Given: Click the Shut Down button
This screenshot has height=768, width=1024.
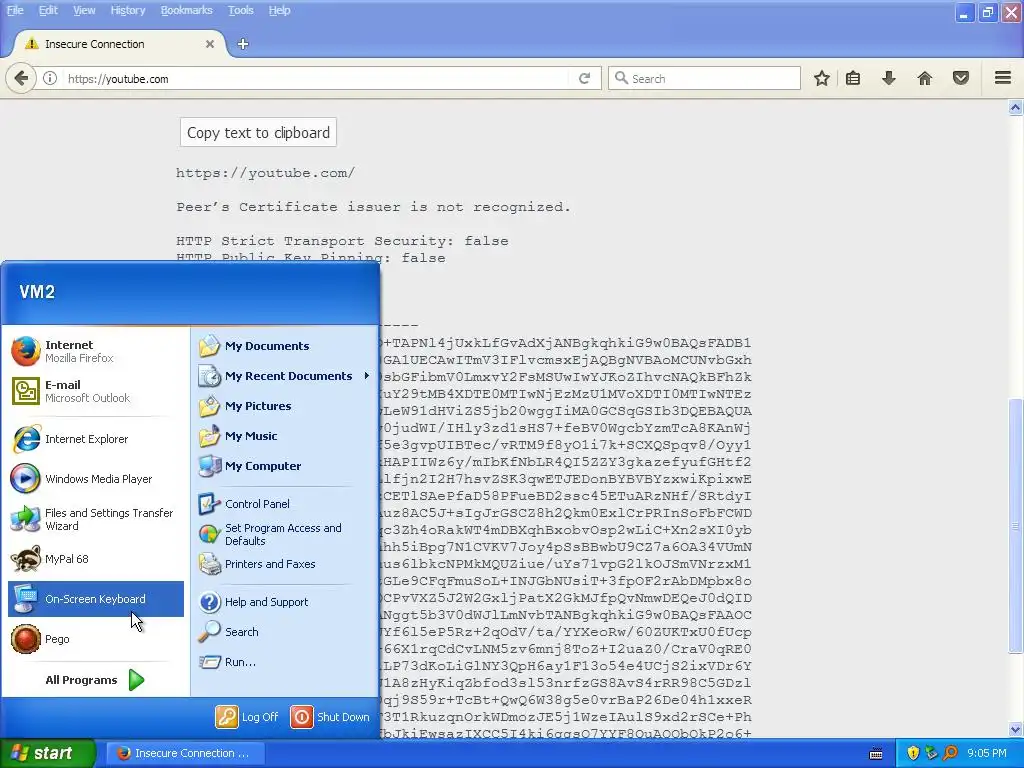Looking at the screenshot, I should (330, 717).
